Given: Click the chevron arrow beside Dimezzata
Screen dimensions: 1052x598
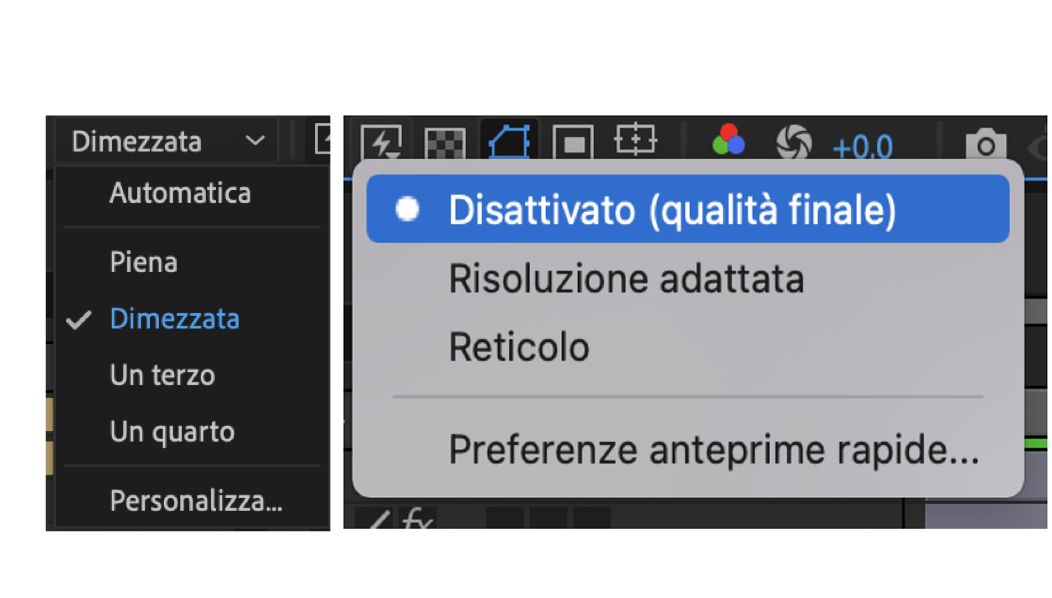Looking at the screenshot, I should pos(255,142).
